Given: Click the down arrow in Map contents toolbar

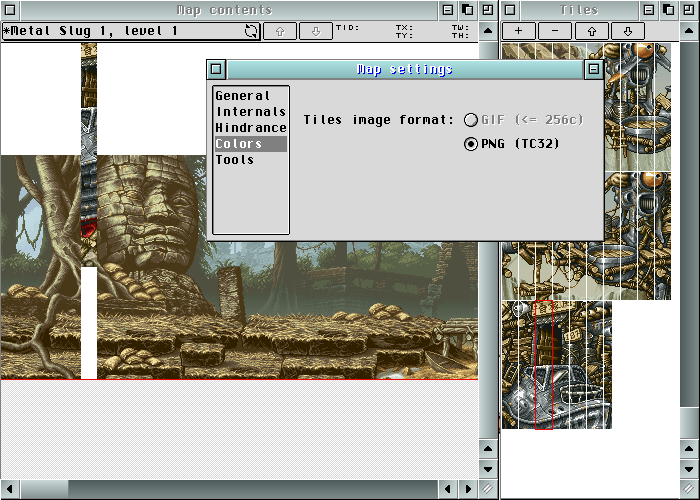Looking at the screenshot, I should point(315,31).
